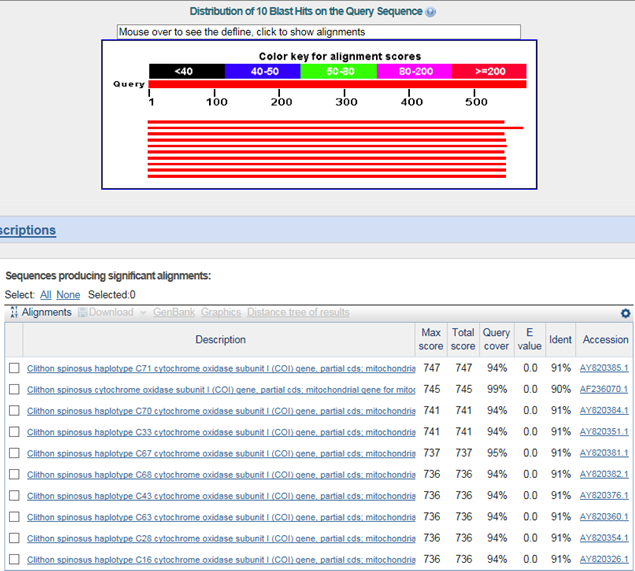Click the None selection link
Image resolution: width=635 pixels, height=571 pixels.
68,295
